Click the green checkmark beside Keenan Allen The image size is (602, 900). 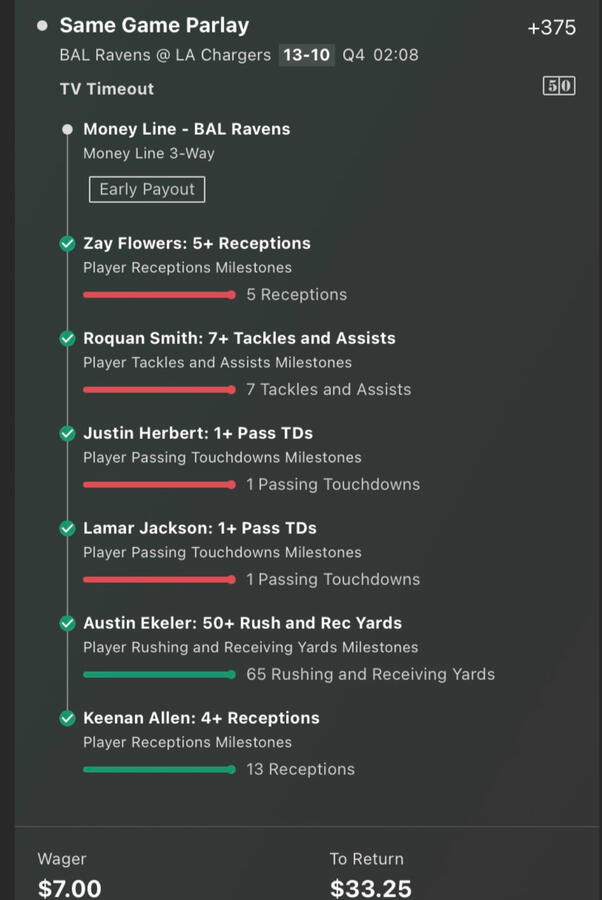coord(67,718)
